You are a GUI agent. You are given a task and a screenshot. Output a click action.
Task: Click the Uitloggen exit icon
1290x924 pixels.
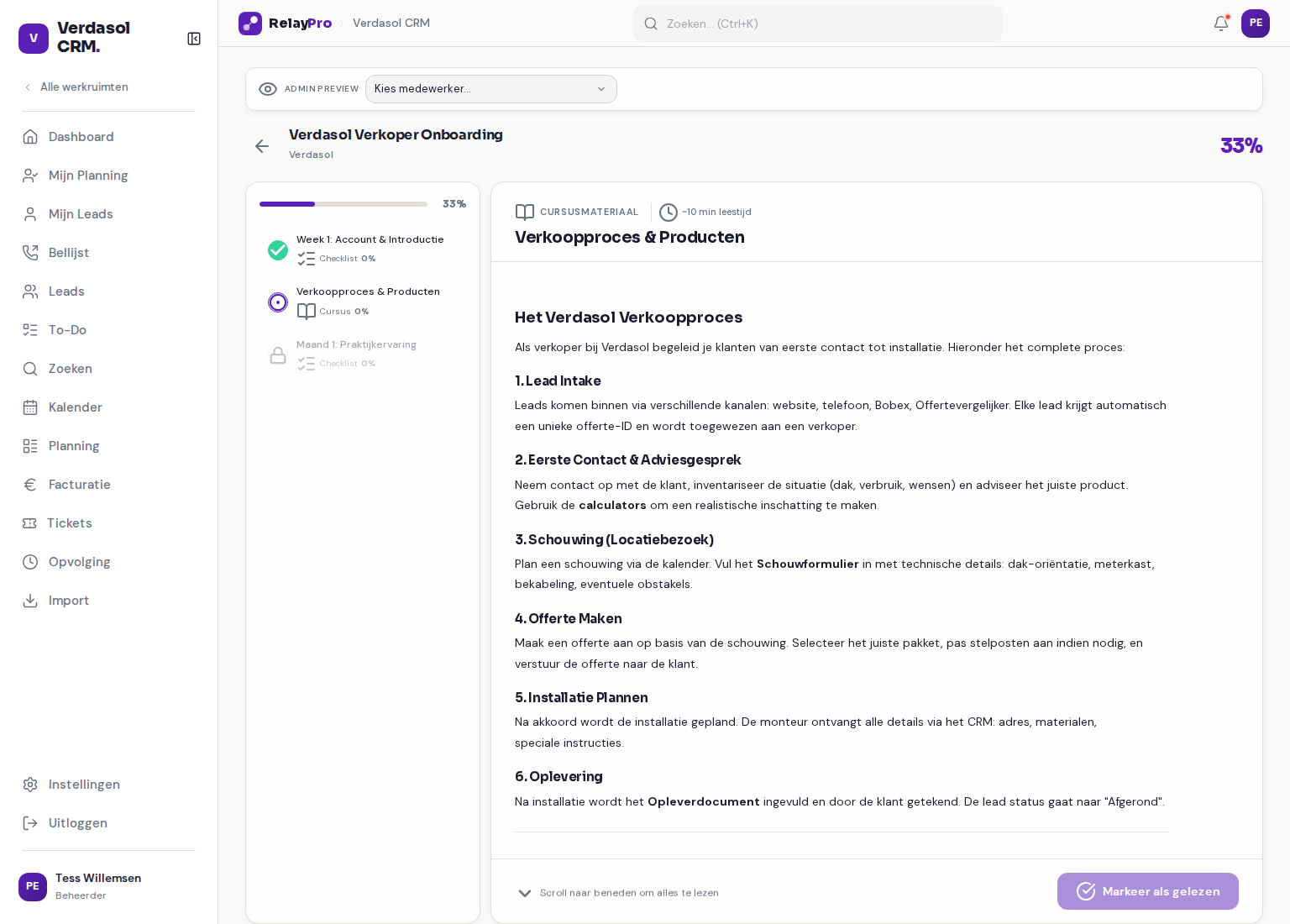[30, 823]
